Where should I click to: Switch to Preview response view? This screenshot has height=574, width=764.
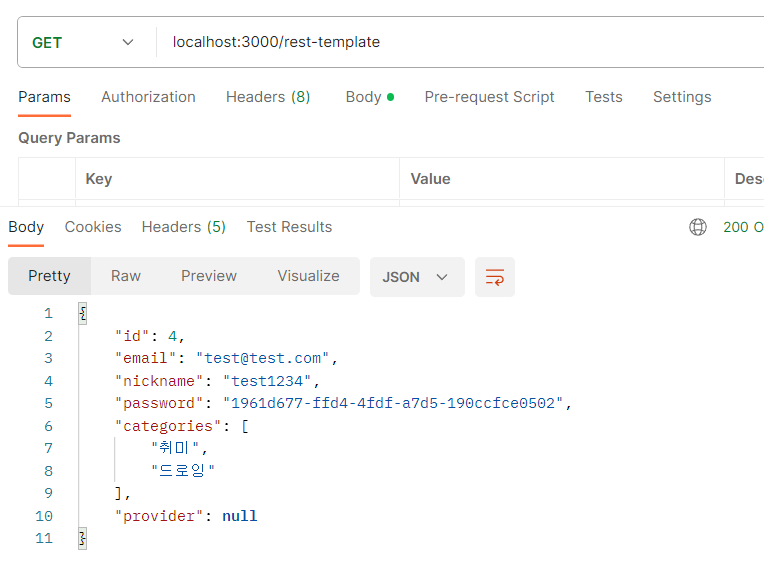209,276
